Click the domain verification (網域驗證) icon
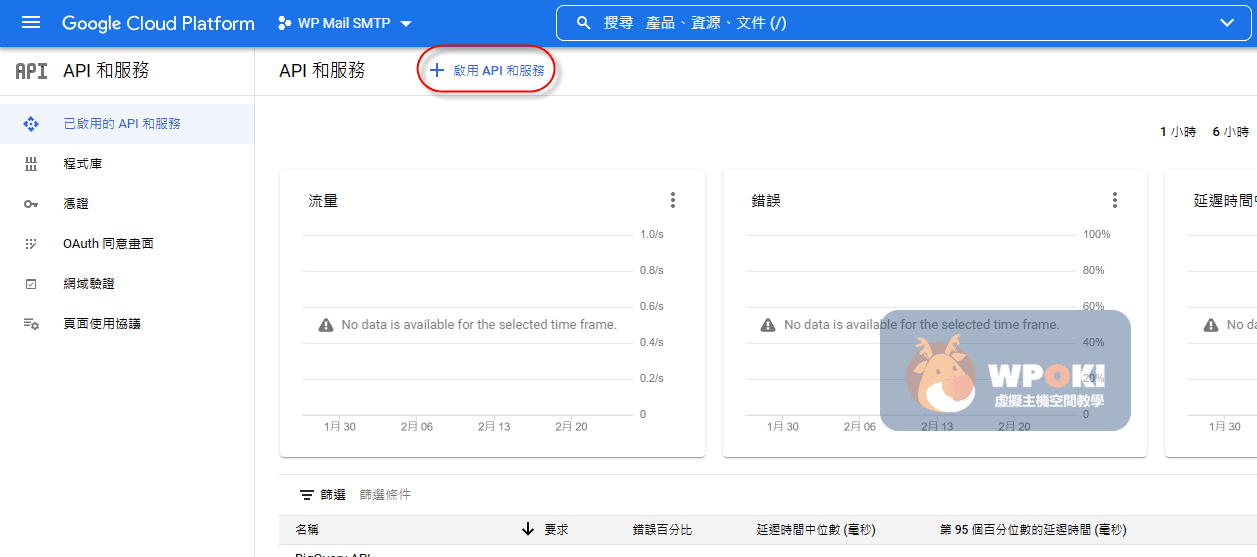1257x557 pixels. (31, 284)
